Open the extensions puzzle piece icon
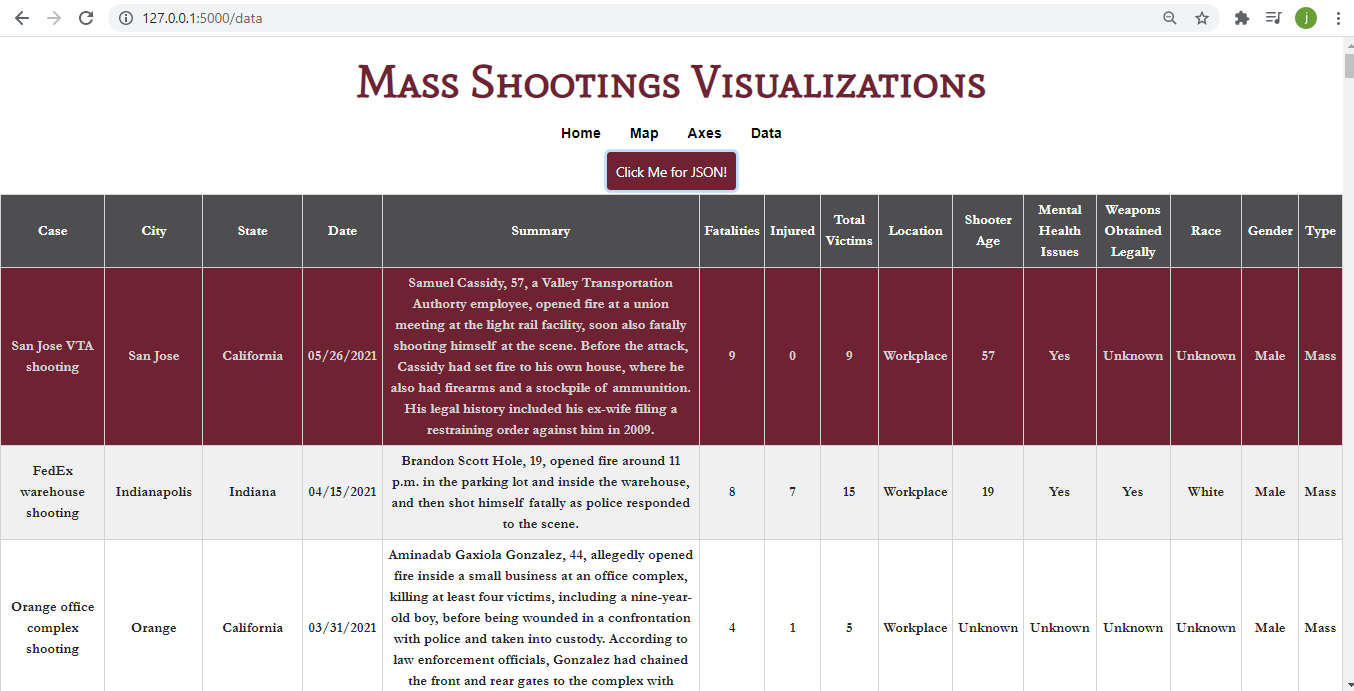This screenshot has width=1354, height=691. pos(1241,17)
